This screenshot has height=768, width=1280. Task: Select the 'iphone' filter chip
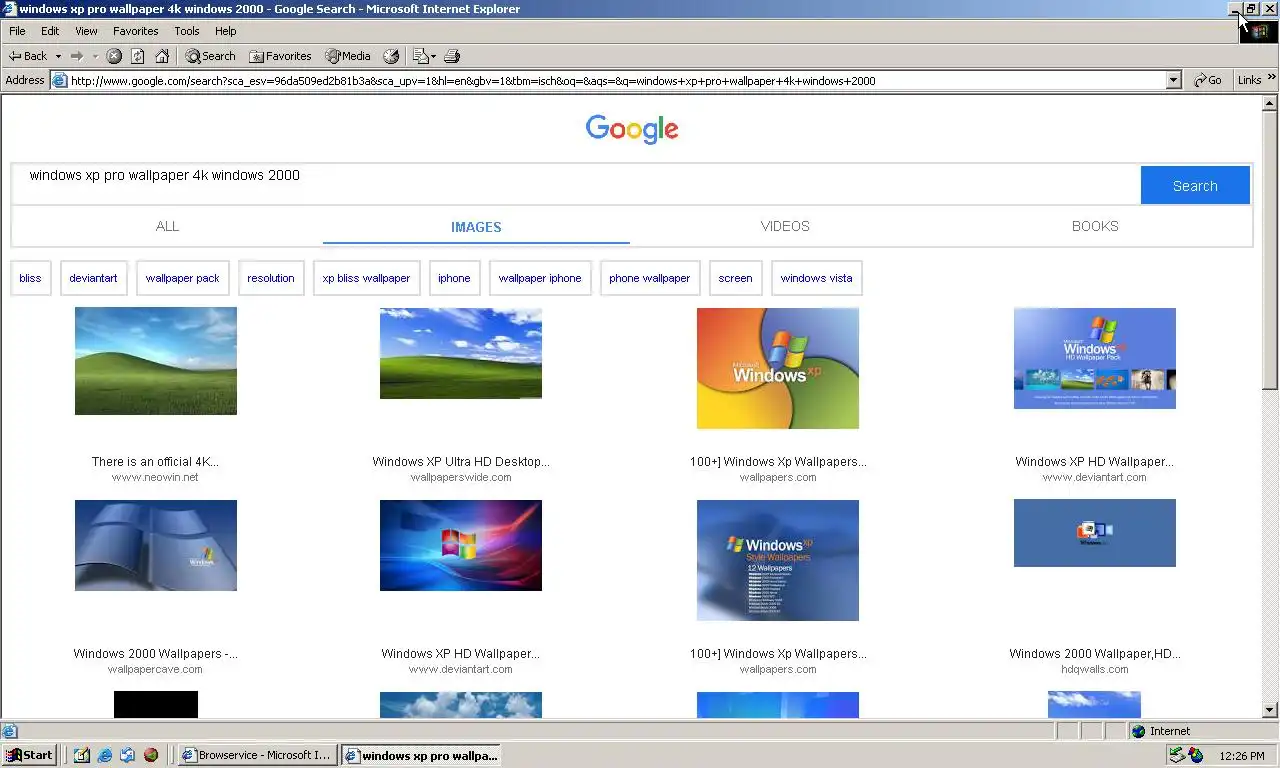click(x=454, y=278)
